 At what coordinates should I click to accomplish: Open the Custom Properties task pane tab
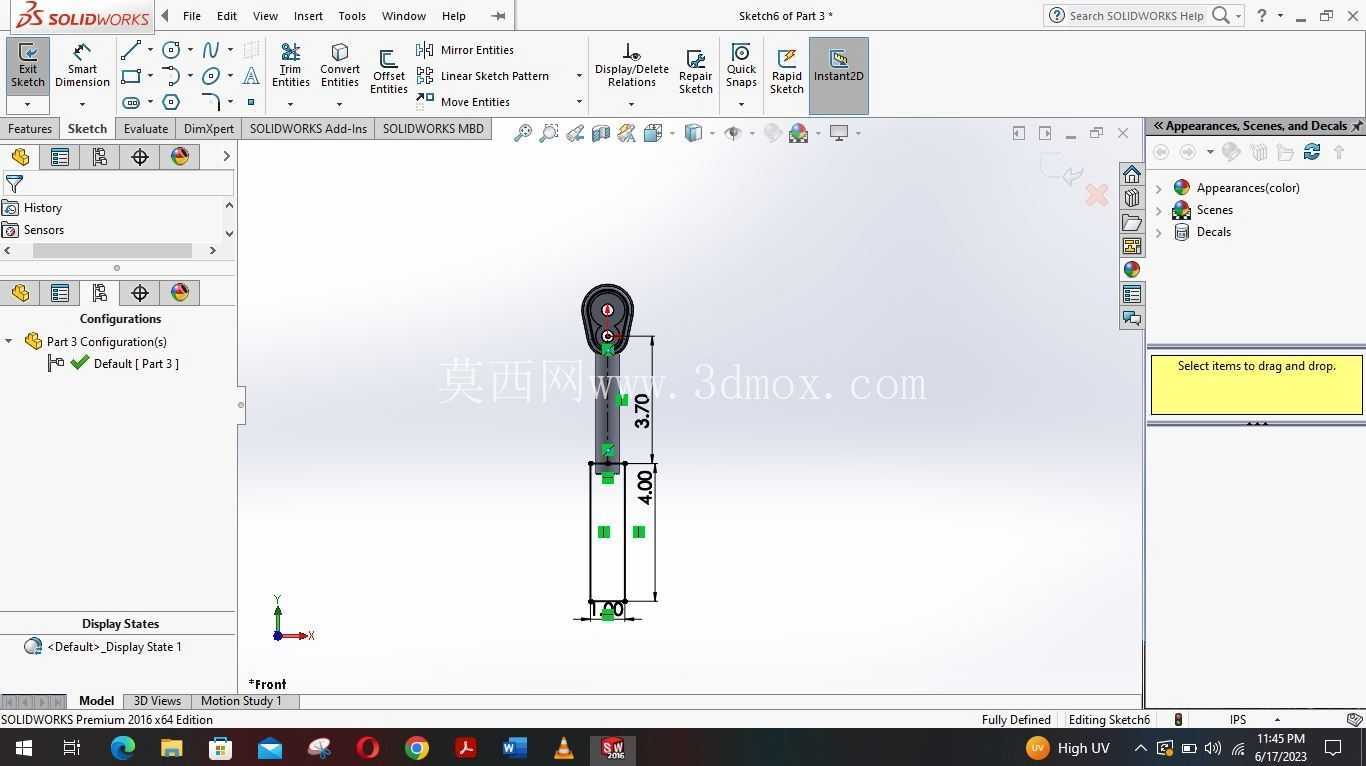1132,294
